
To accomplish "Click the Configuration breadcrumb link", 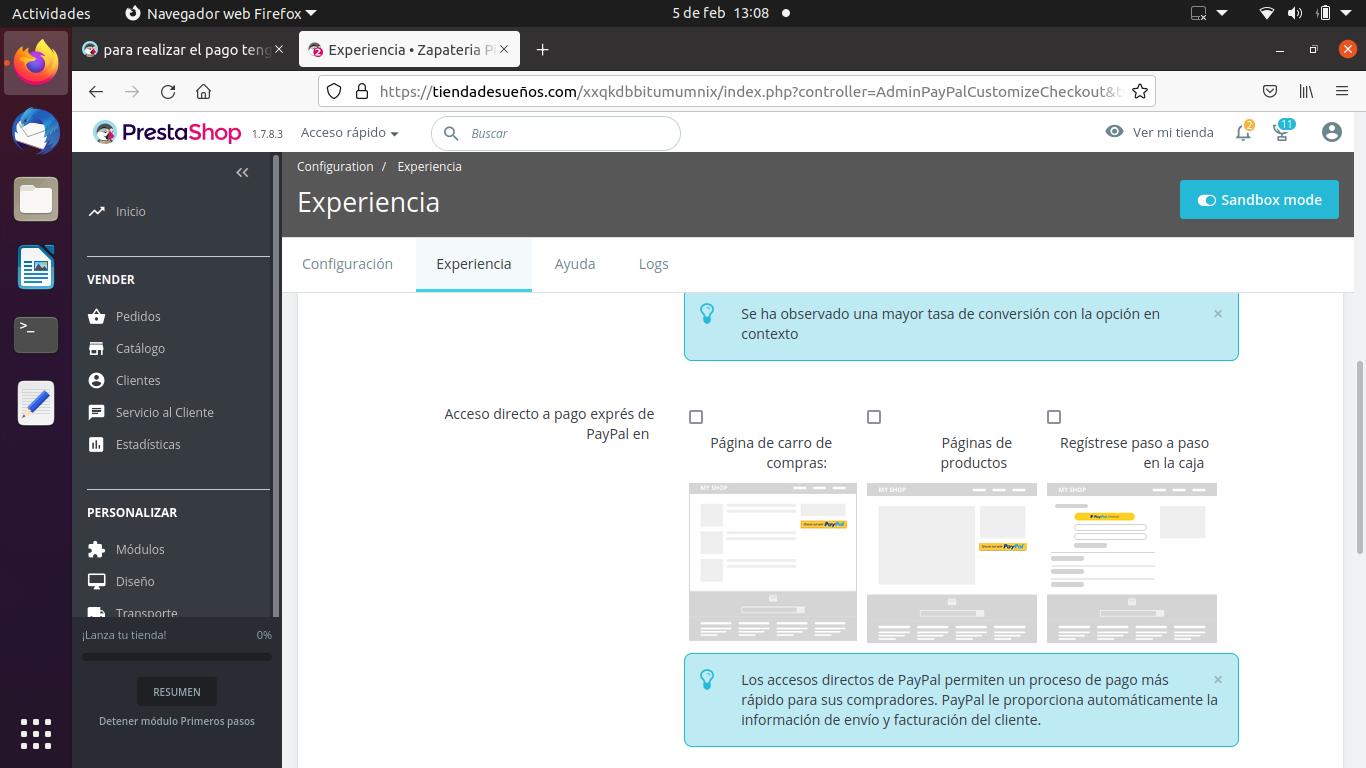I will 335,167.
